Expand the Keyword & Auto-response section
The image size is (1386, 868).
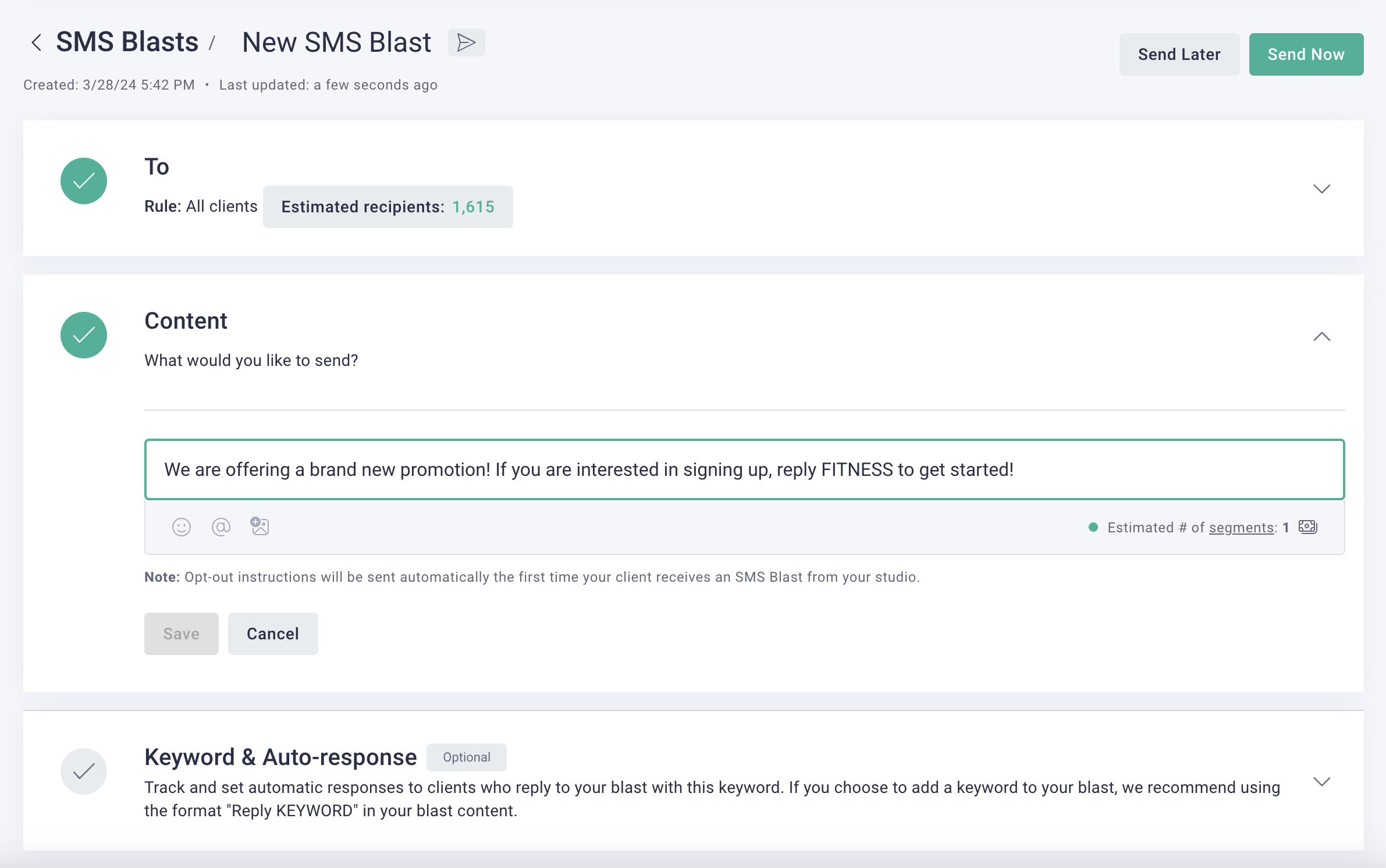[1321, 781]
